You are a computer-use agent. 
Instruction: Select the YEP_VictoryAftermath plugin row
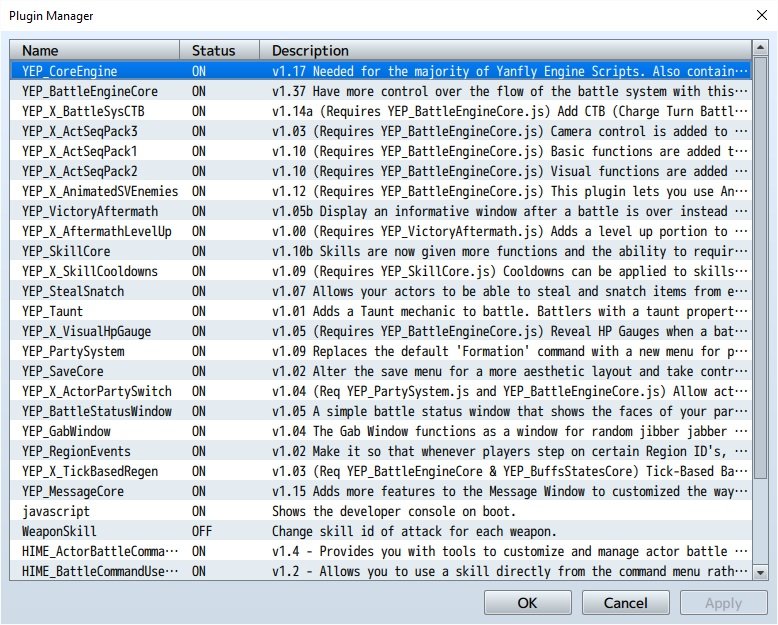click(381, 211)
